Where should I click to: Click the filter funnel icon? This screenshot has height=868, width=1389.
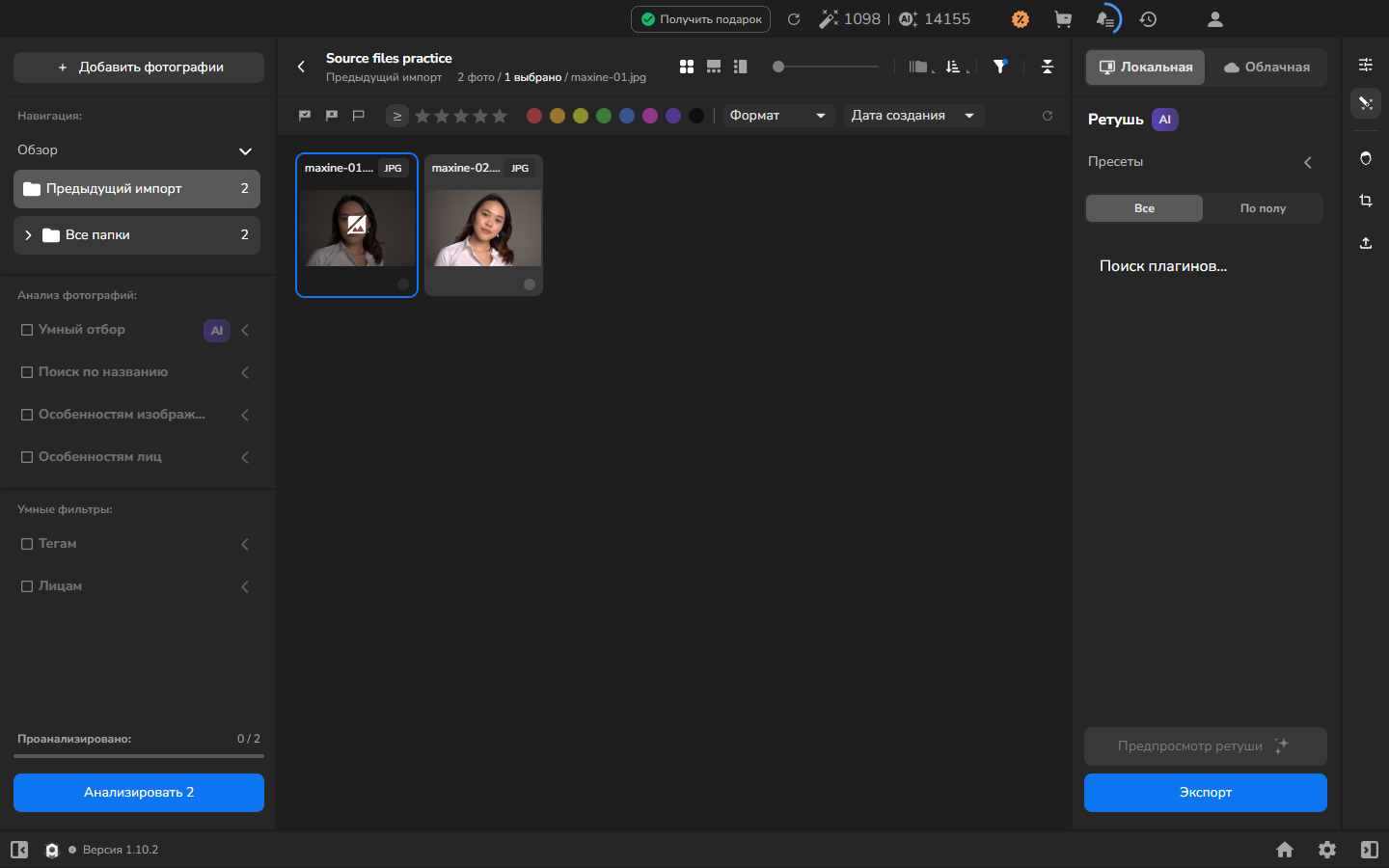click(1000, 67)
